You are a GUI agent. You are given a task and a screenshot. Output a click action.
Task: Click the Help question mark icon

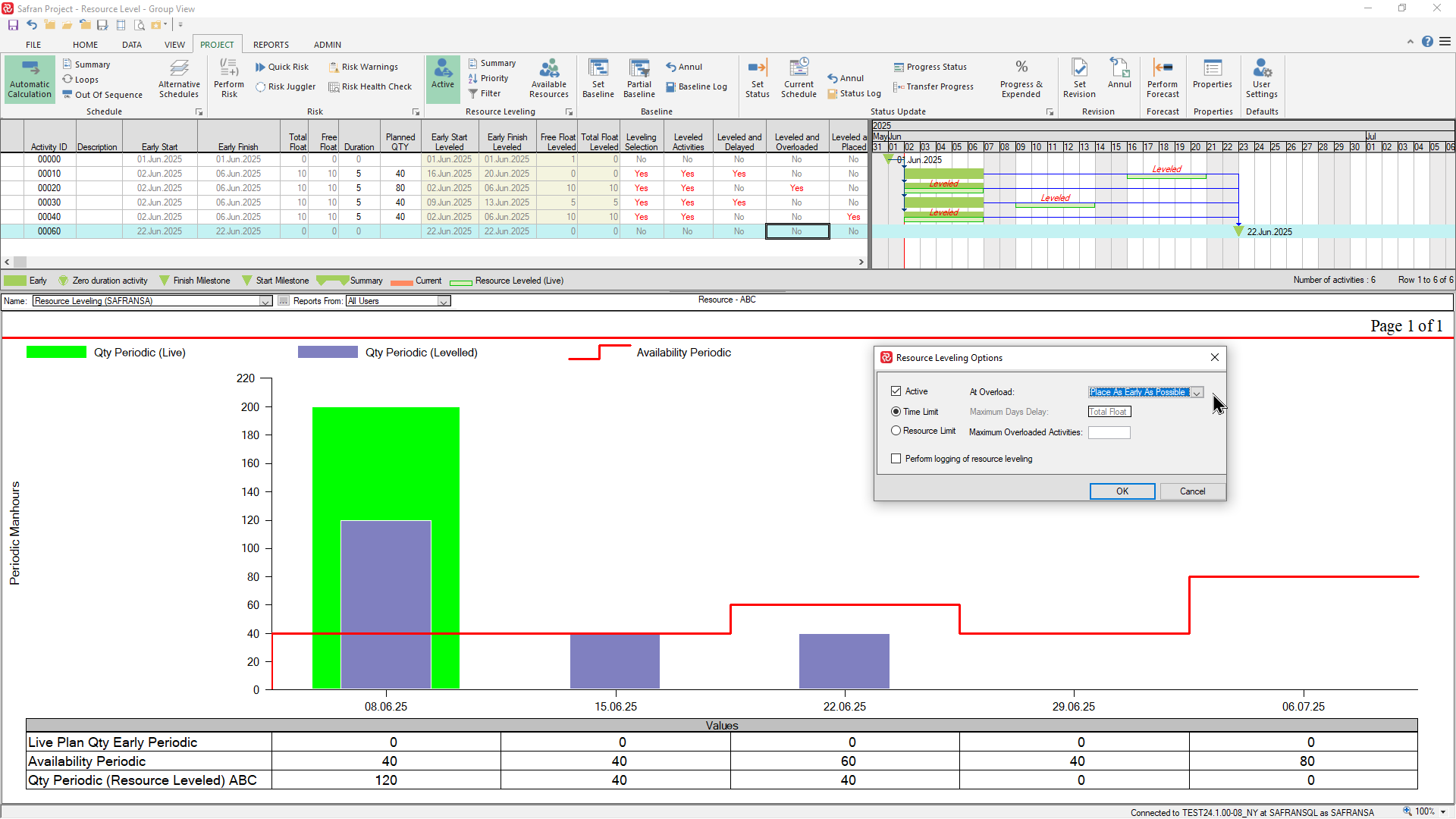pos(1427,42)
